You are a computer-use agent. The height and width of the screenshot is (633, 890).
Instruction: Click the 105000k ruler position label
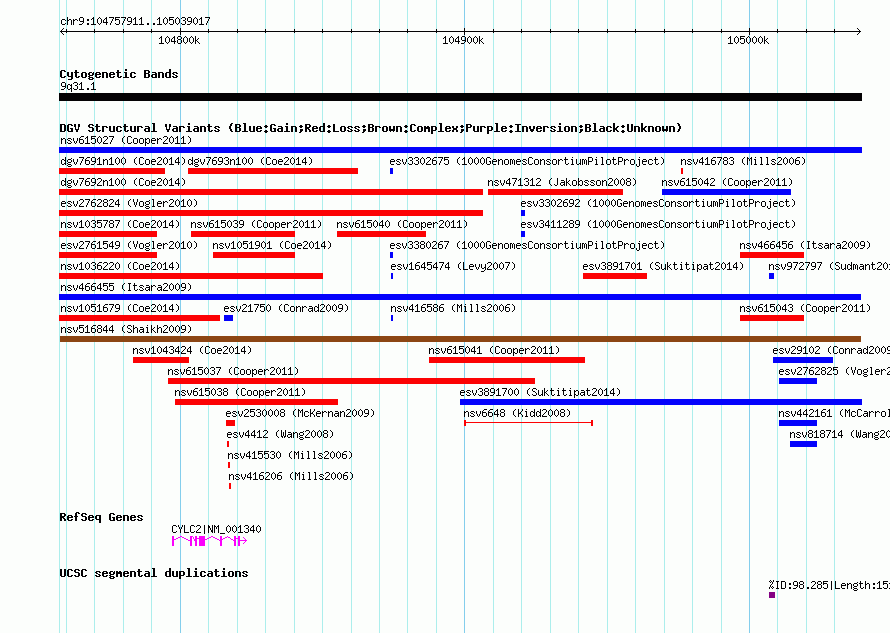[x=748, y=40]
